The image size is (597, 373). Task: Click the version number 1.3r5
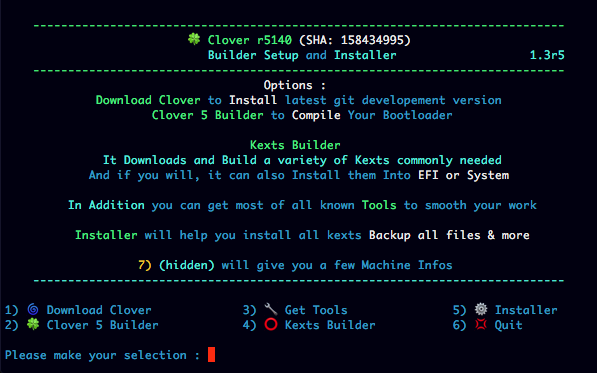tap(547, 55)
